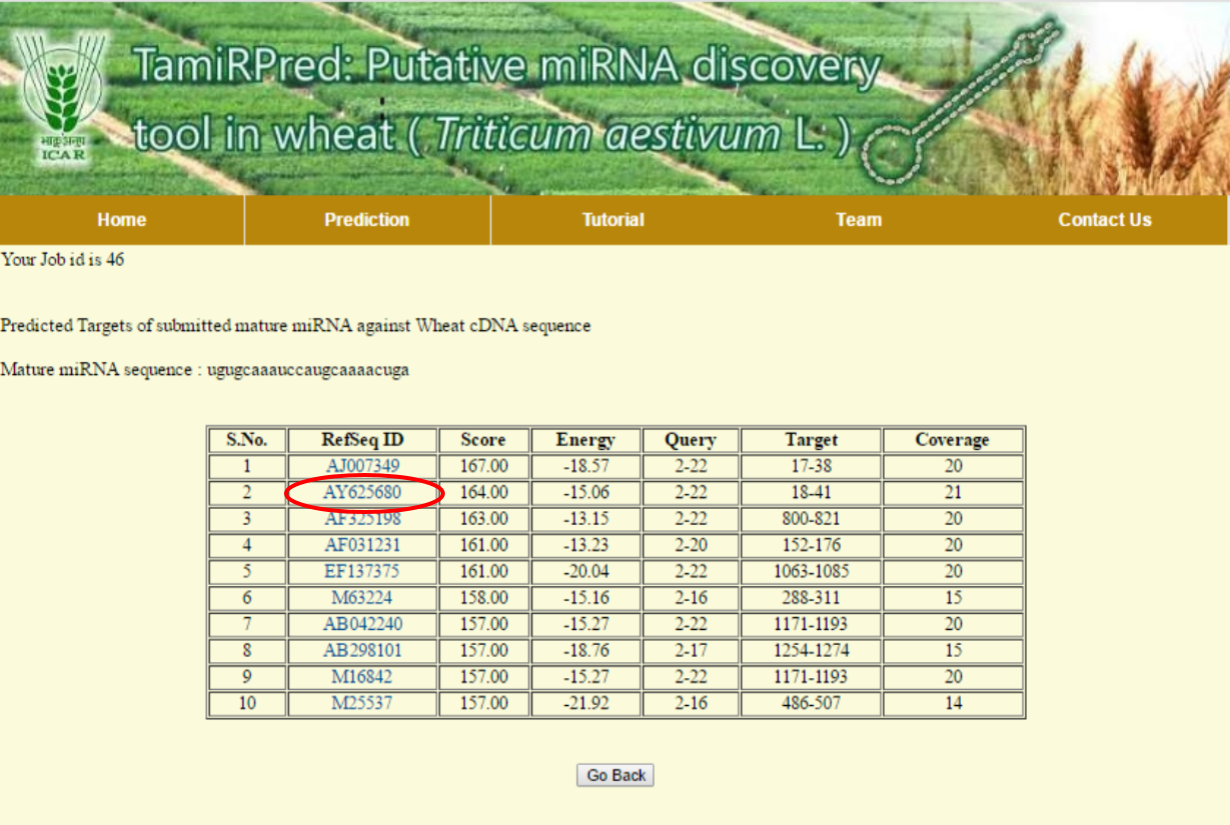
Task: Open the M25537 RefSeq link
Action: pyautogui.click(x=362, y=703)
